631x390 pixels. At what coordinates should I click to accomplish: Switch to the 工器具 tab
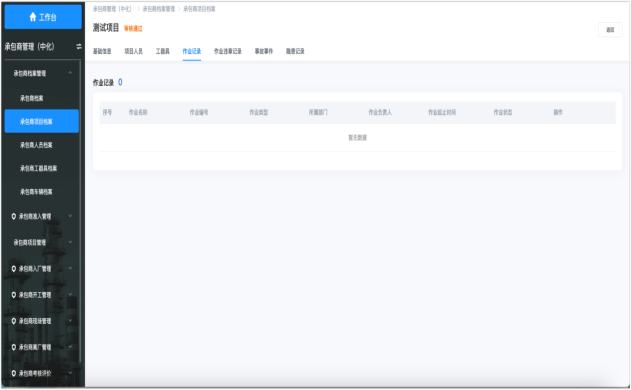[163, 51]
